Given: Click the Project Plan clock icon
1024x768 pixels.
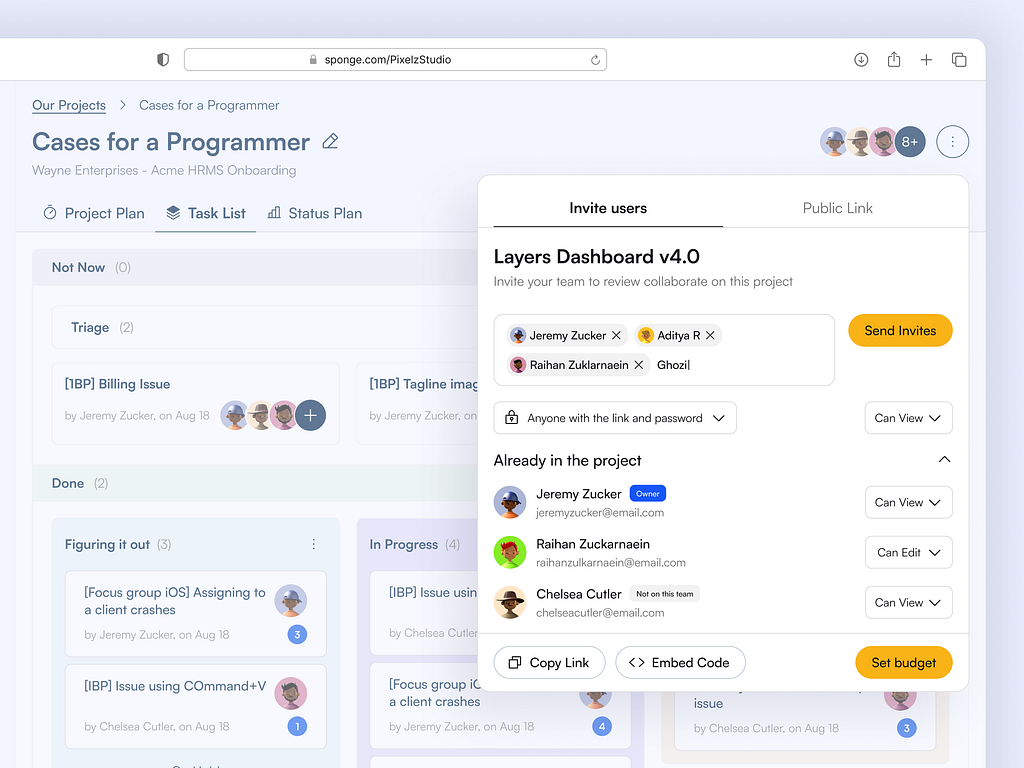Looking at the screenshot, I should coord(50,212).
